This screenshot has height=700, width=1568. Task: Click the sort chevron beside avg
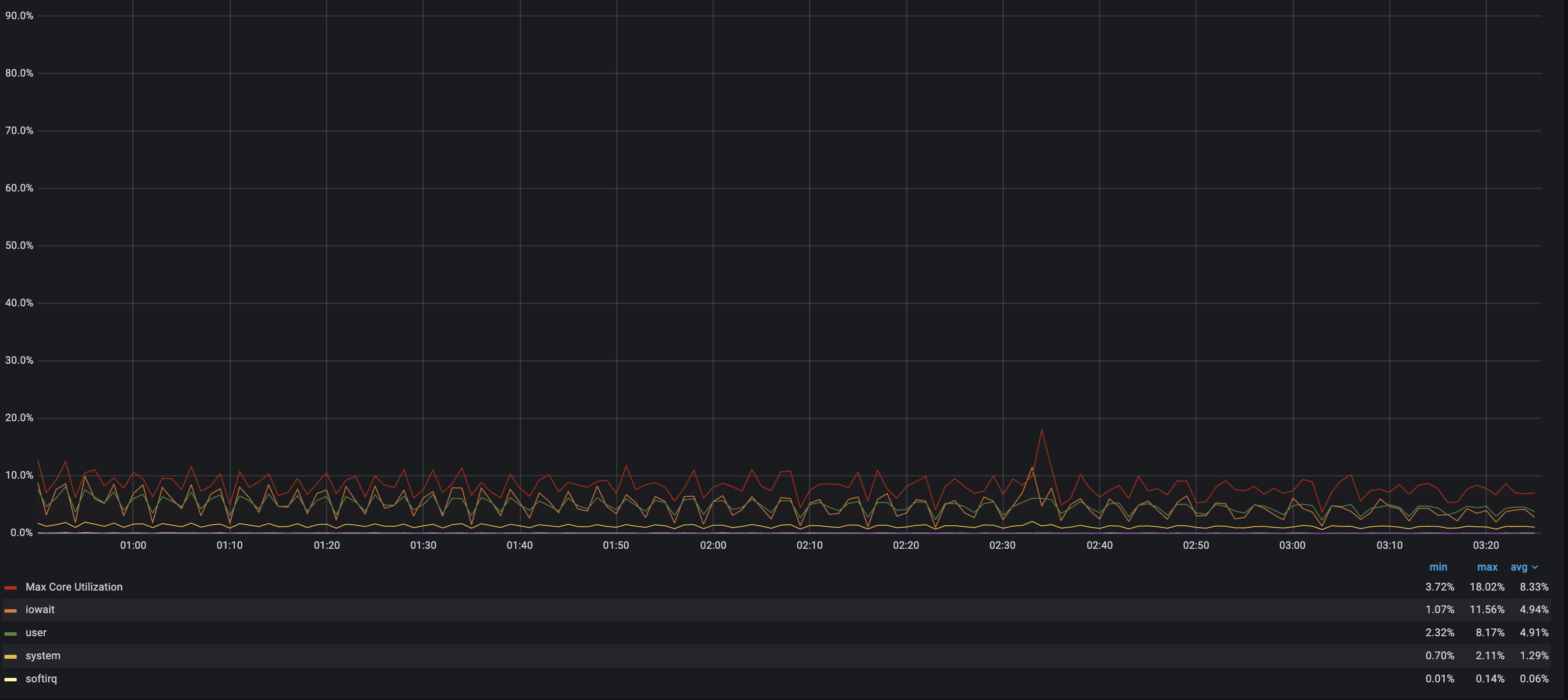pos(1535,567)
